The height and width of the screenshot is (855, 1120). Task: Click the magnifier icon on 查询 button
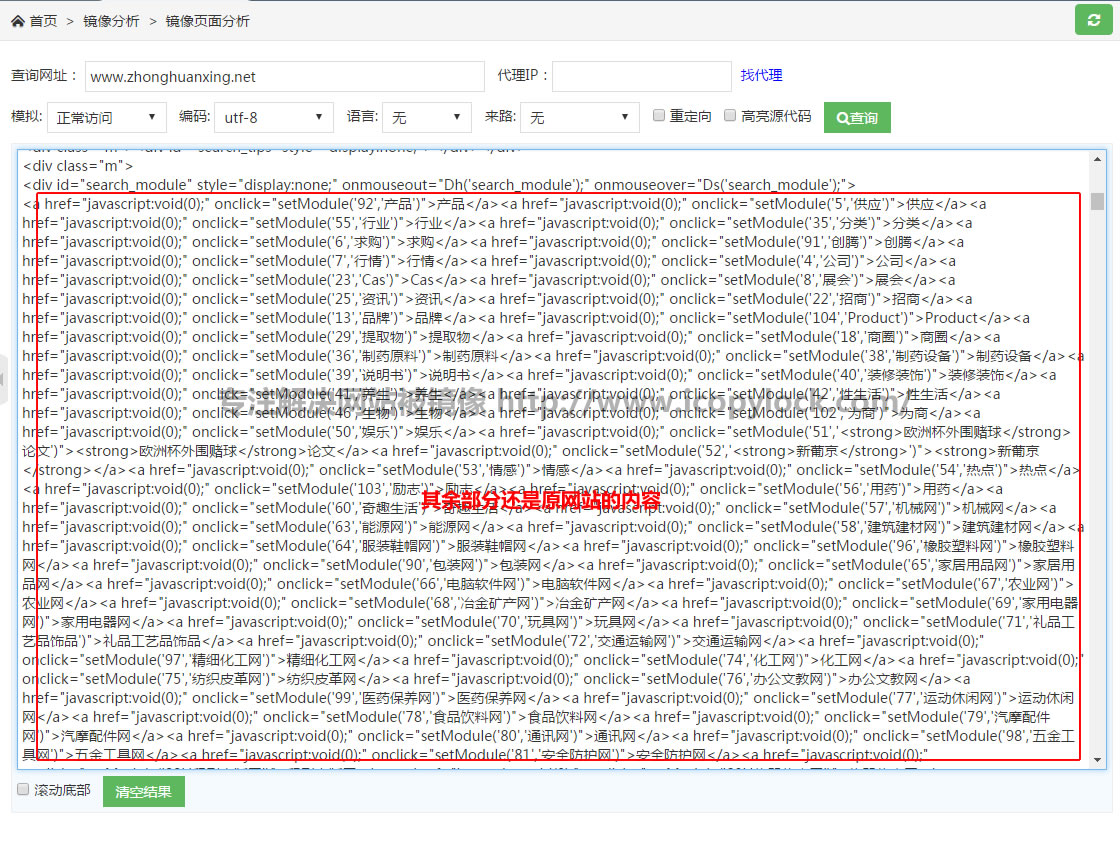coord(842,118)
